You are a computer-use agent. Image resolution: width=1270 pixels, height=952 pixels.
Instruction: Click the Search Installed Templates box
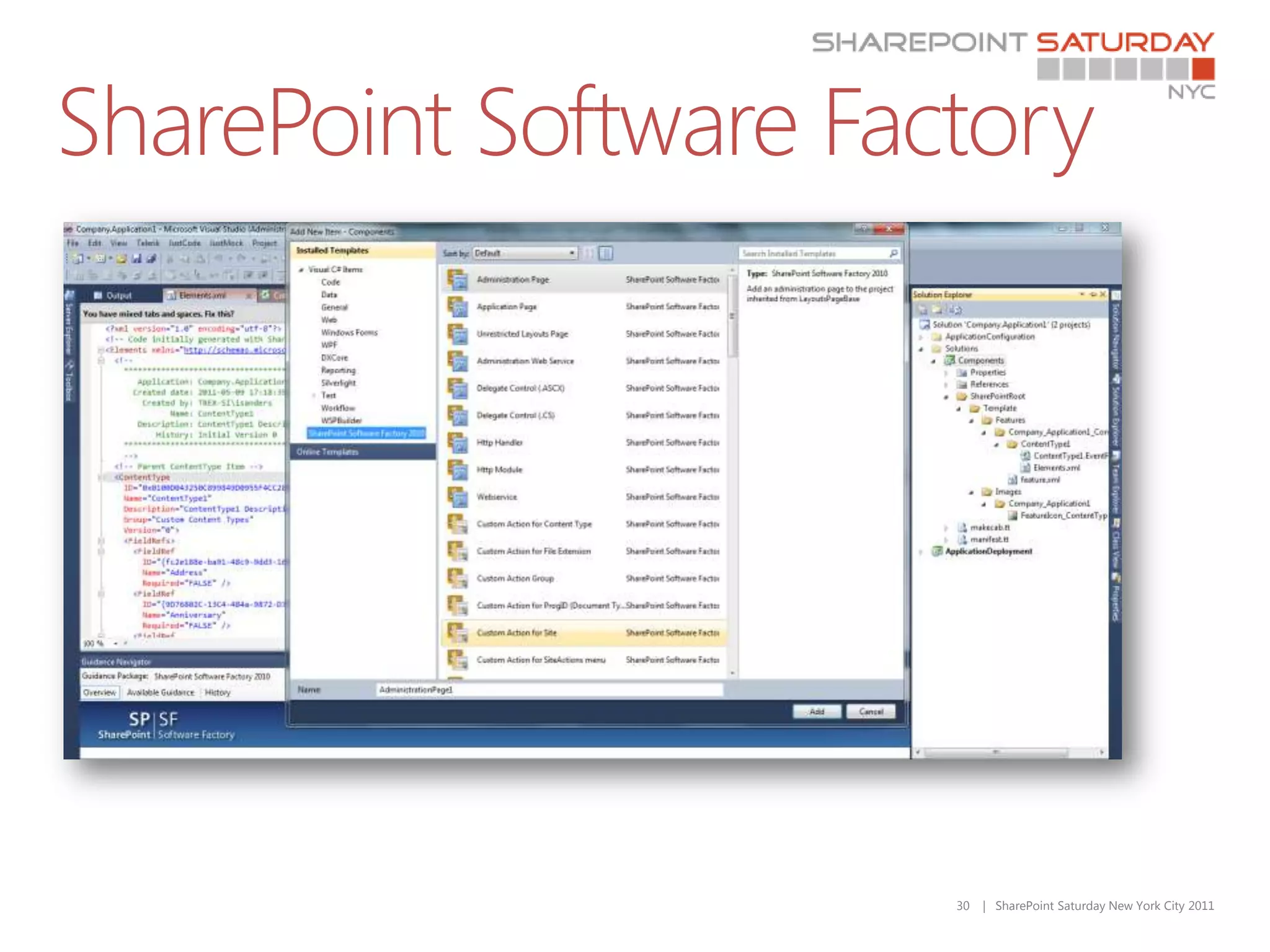click(819, 253)
